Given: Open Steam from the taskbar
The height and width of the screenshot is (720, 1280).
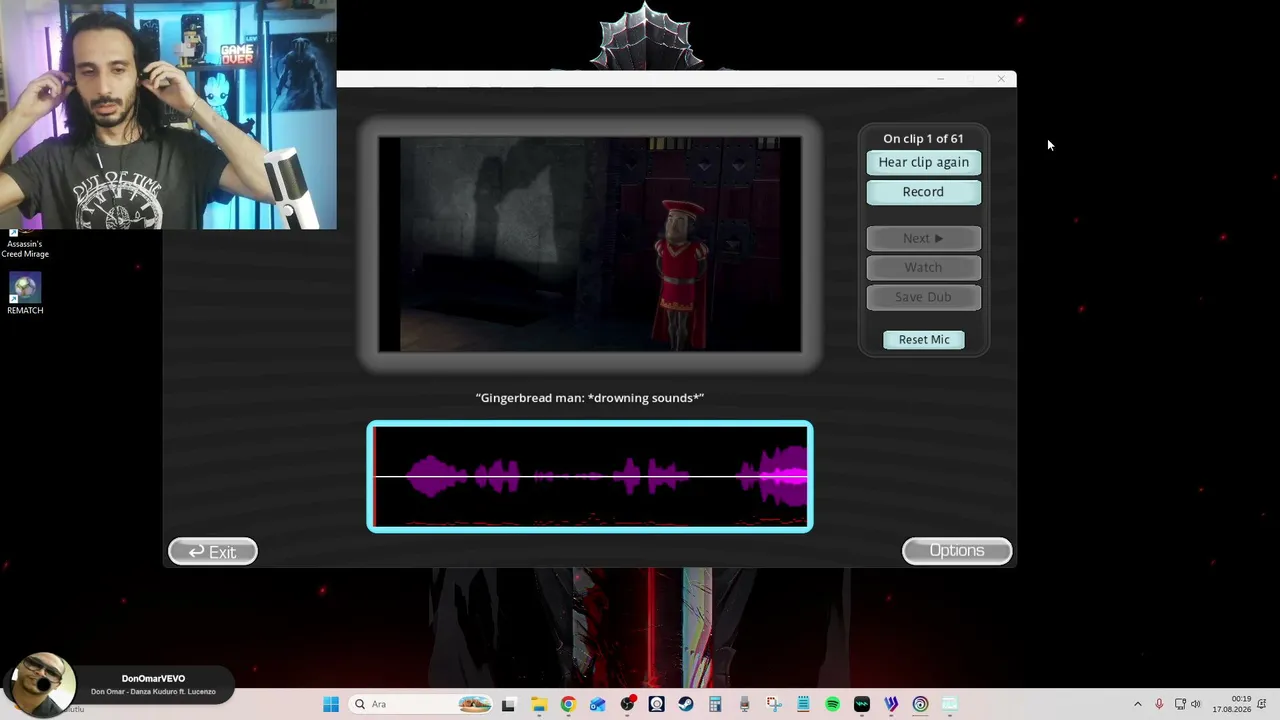Looking at the screenshot, I should (x=685, y=704).
